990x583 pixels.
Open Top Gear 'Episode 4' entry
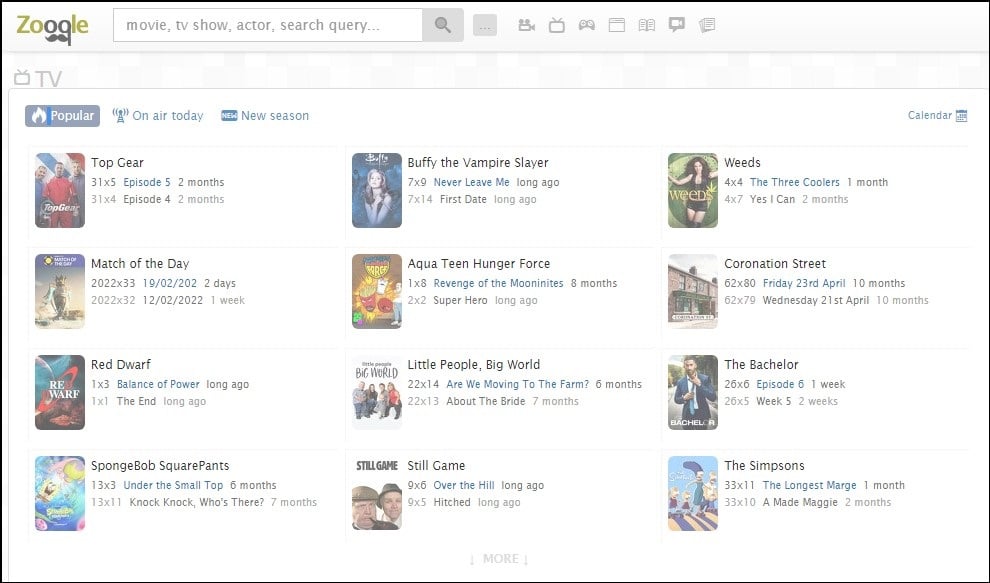147,199
